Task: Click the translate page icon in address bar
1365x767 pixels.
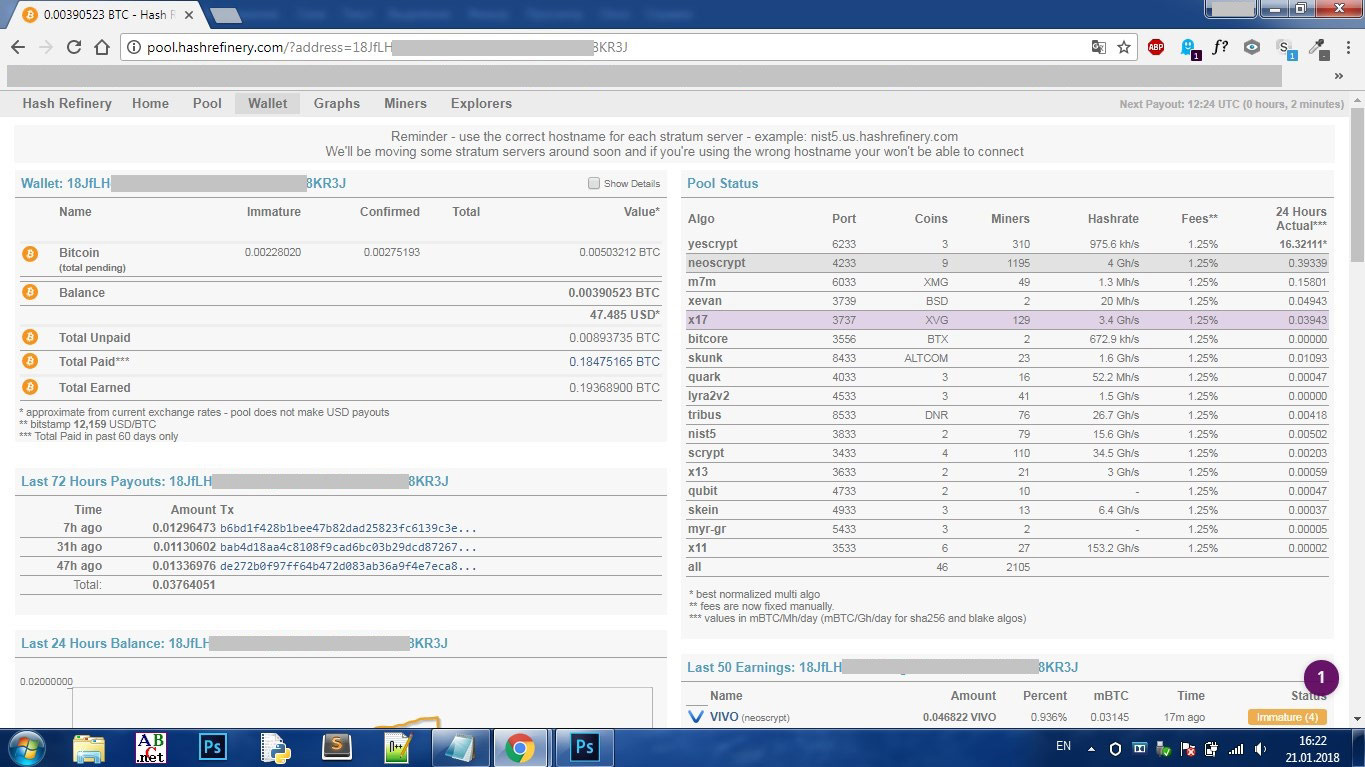Action: coord(1098,47)
